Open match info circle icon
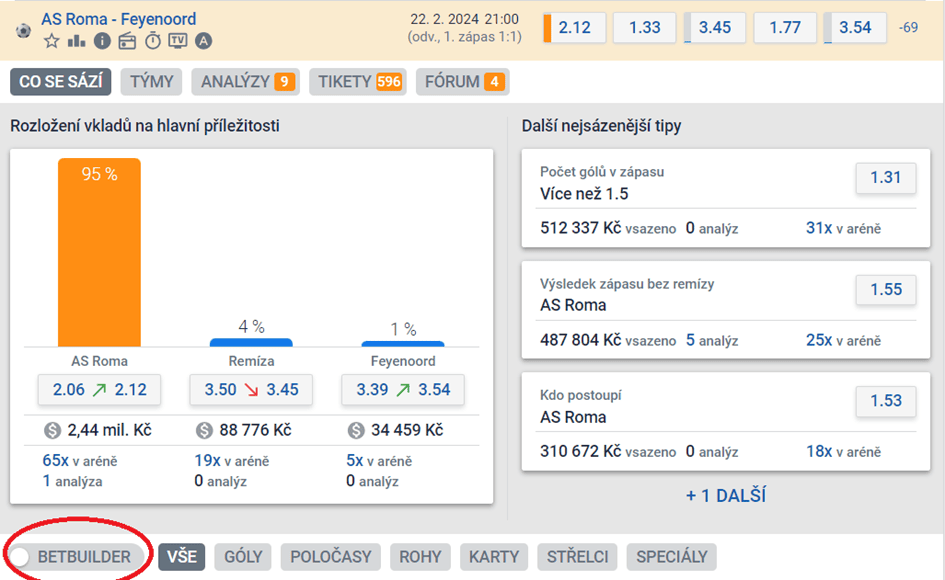This screenshot has height=580, width=945. pyautogui.click(x=102, y=41)
